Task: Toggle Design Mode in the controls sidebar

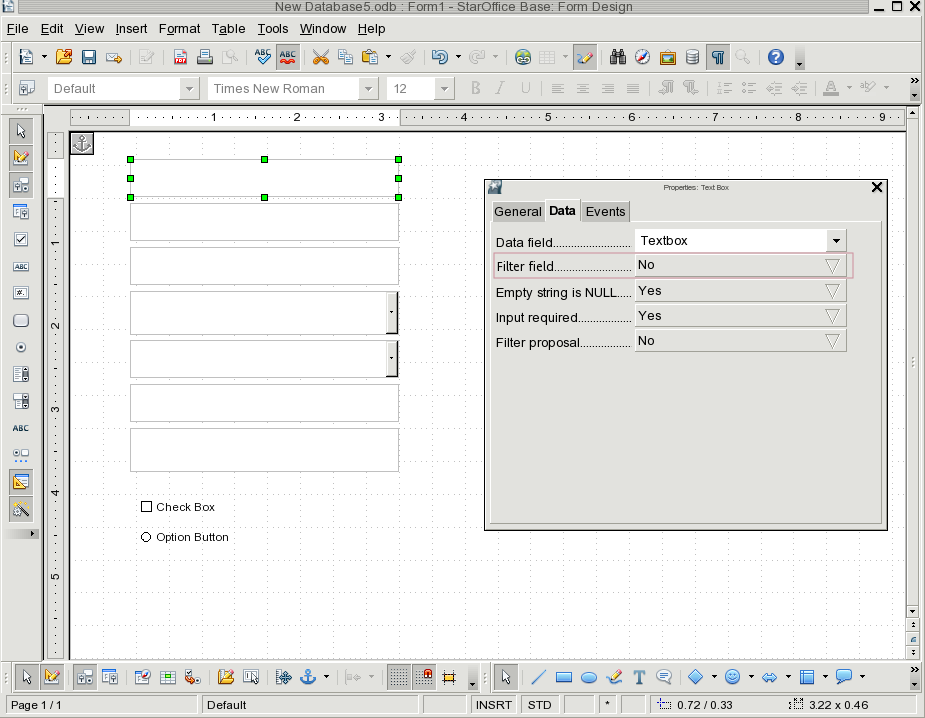Action: 21,157
